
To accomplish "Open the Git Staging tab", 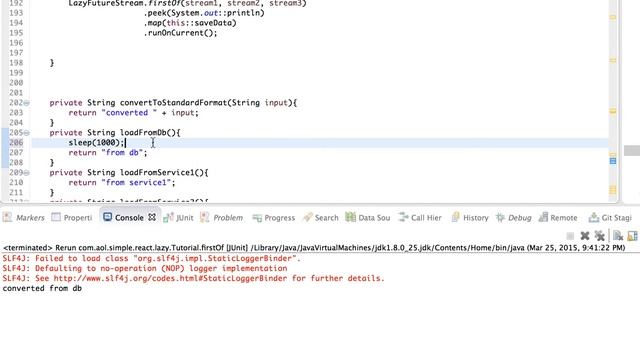I will tap(610, 218).
